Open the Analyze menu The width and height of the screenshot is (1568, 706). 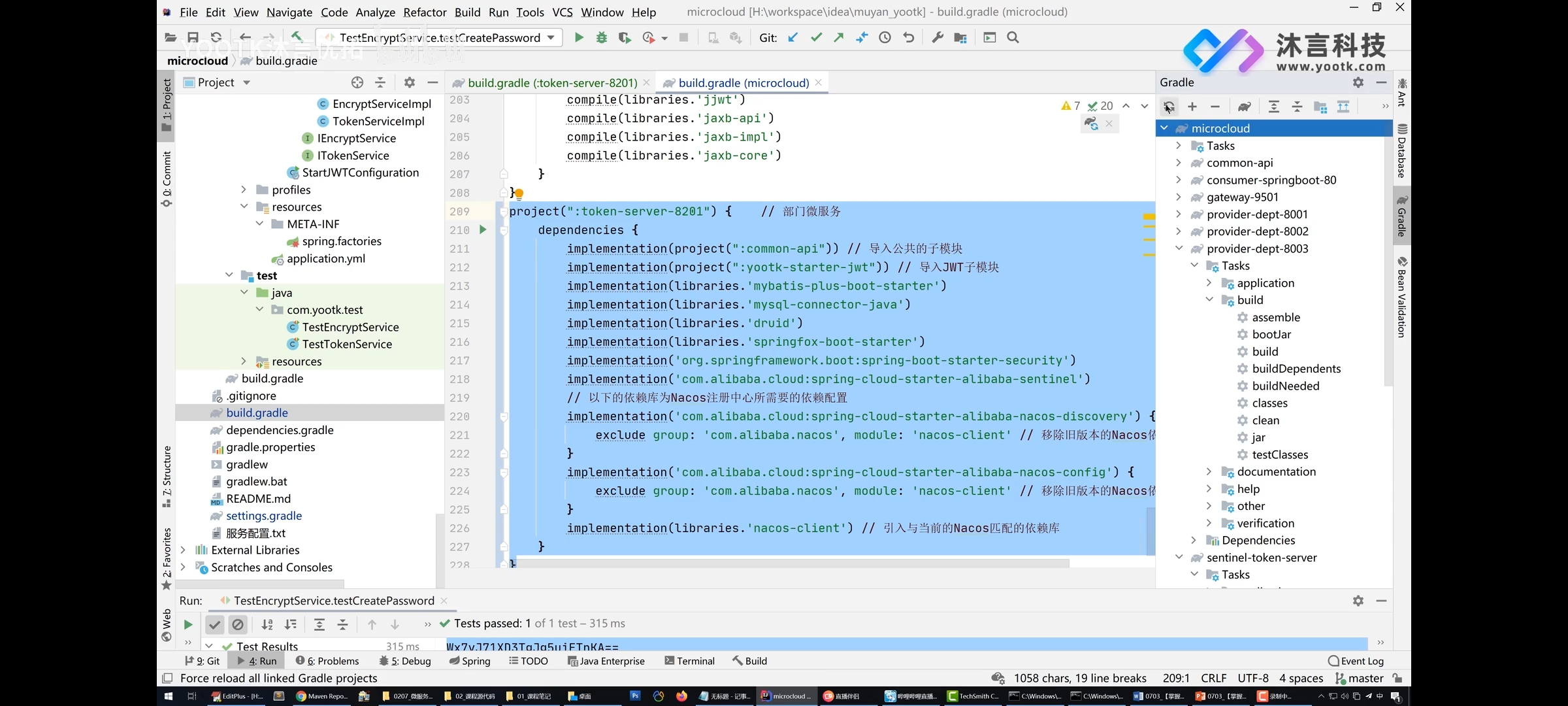pos(375,12)
